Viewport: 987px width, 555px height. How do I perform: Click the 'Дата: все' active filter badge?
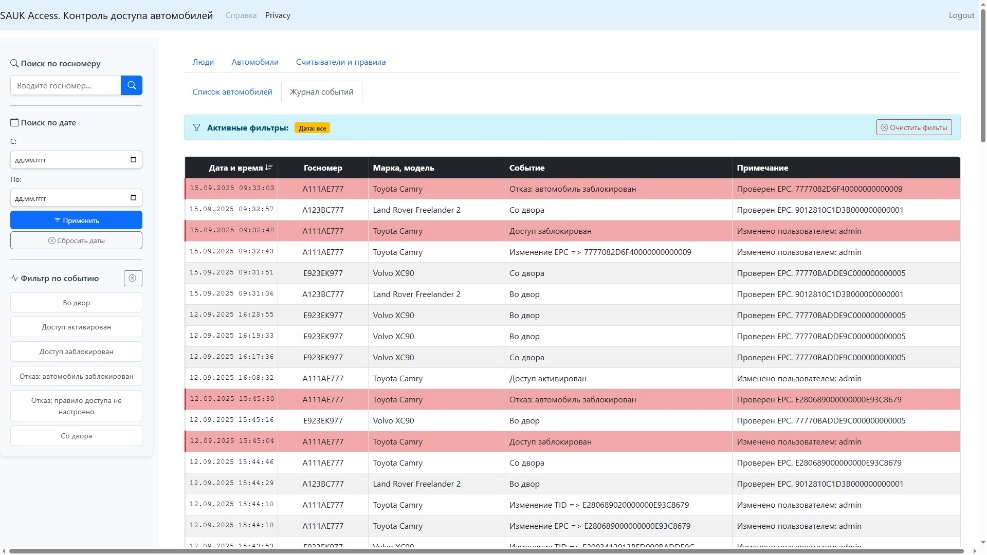(312, 128)
